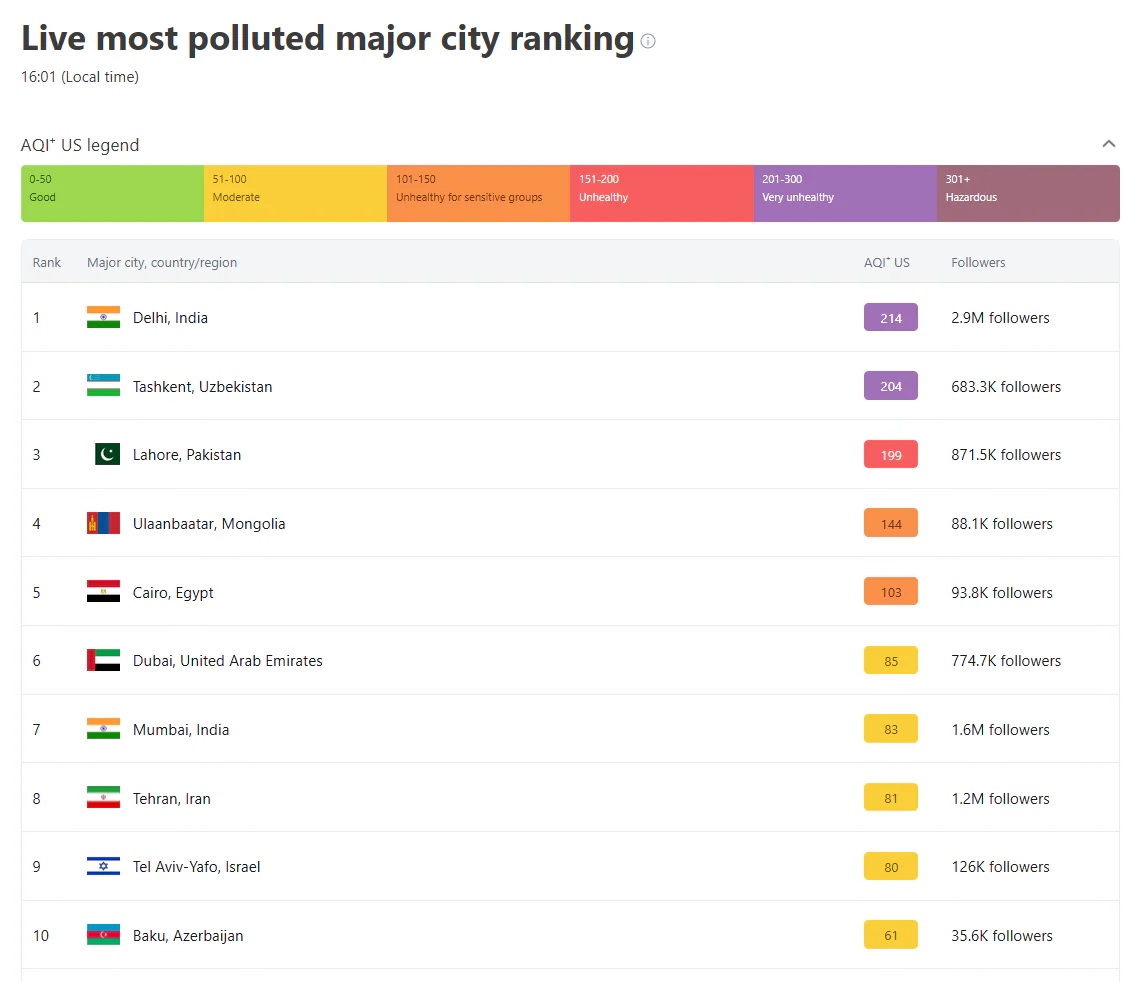Open the Delhi, India city link
The image size is (1138, 982).
click(x=170, y=318)
